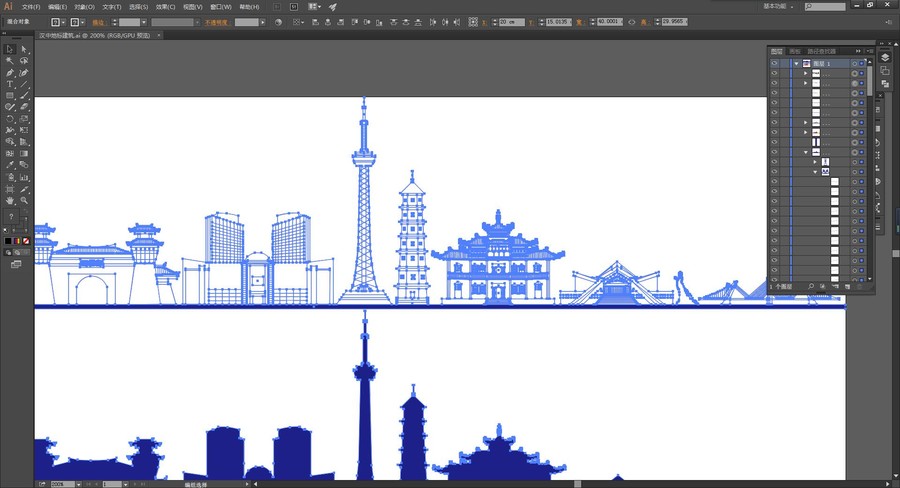Image resolution: width=900 pixels, height=488 pixels.
Task: Open the 基本功能 workspace switcher
Action: (x=779, y=6)
